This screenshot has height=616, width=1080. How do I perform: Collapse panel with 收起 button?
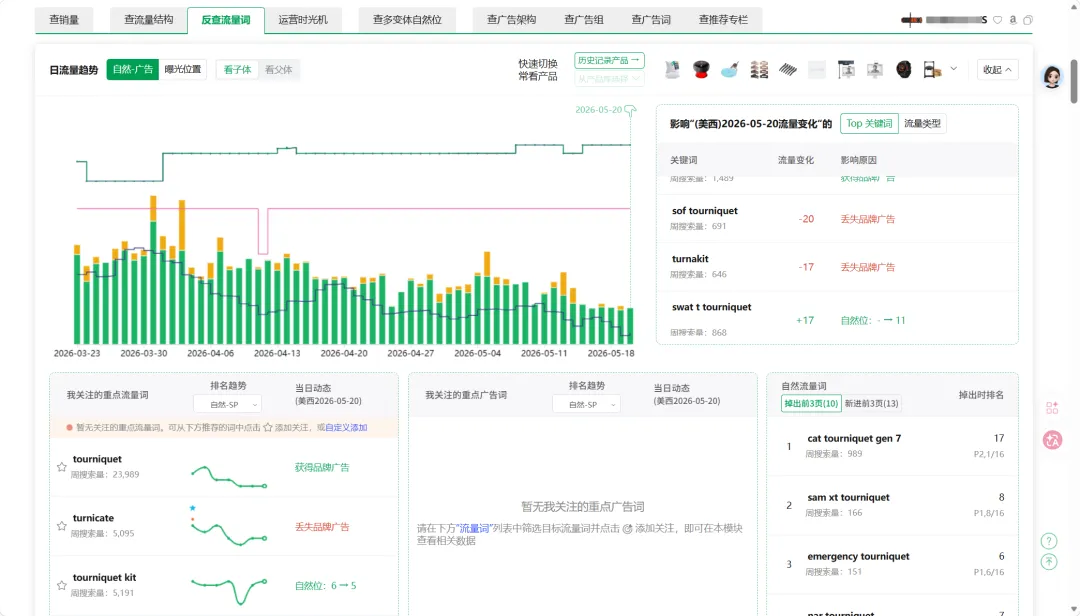(997, 70)
